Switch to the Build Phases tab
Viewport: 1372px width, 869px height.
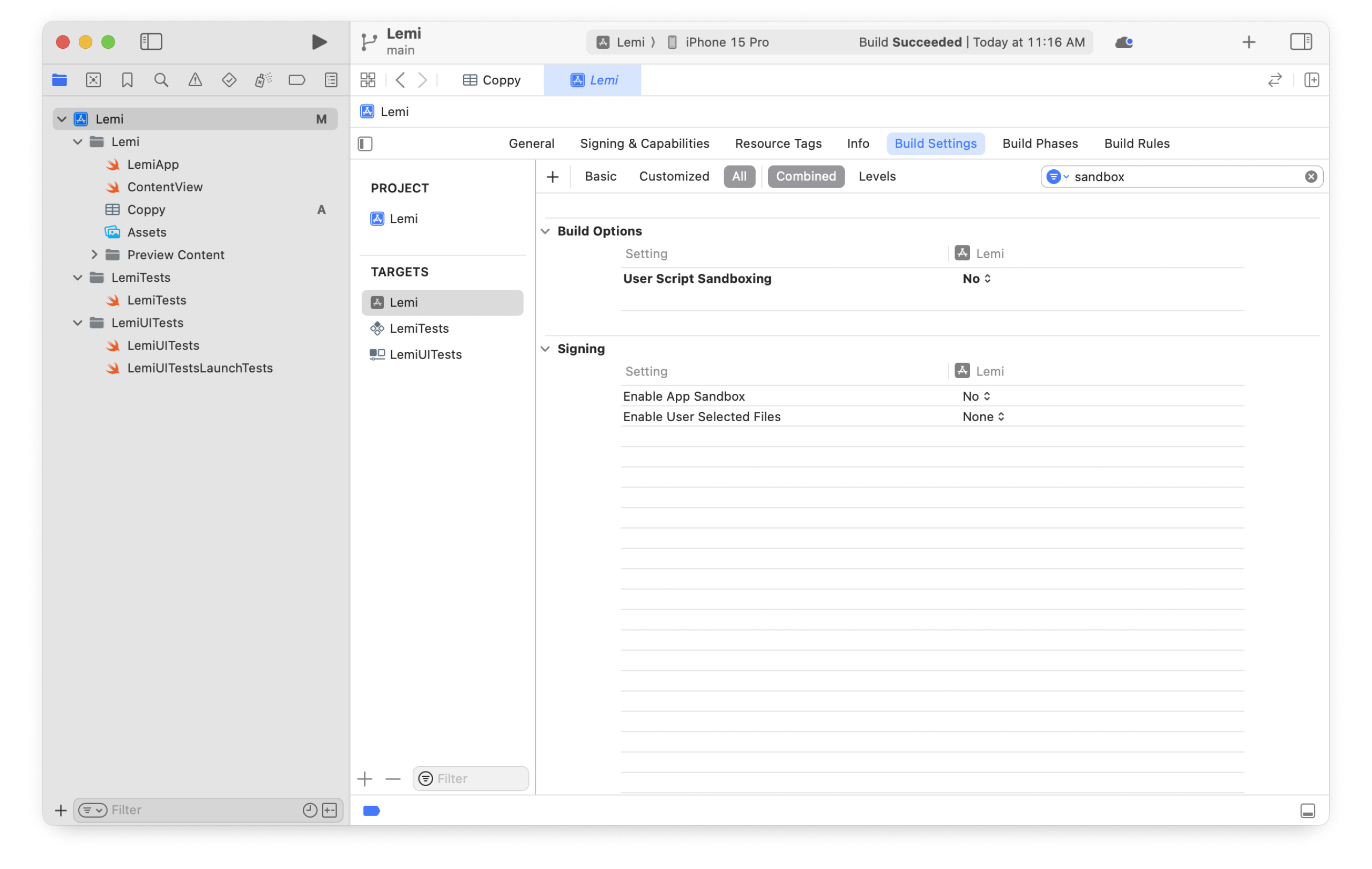pos(1040,143)
